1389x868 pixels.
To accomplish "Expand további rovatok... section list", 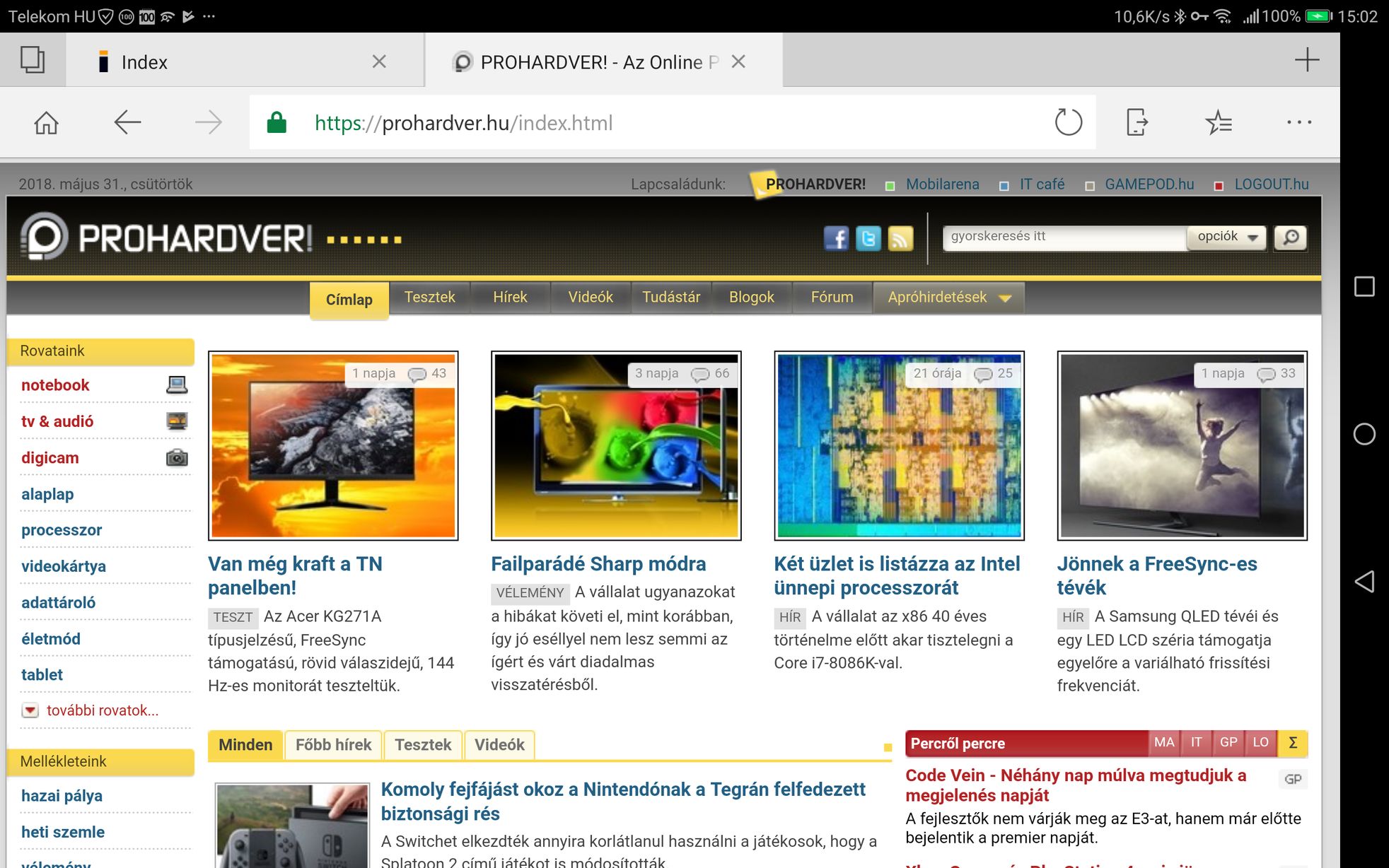I will (90, 710).
